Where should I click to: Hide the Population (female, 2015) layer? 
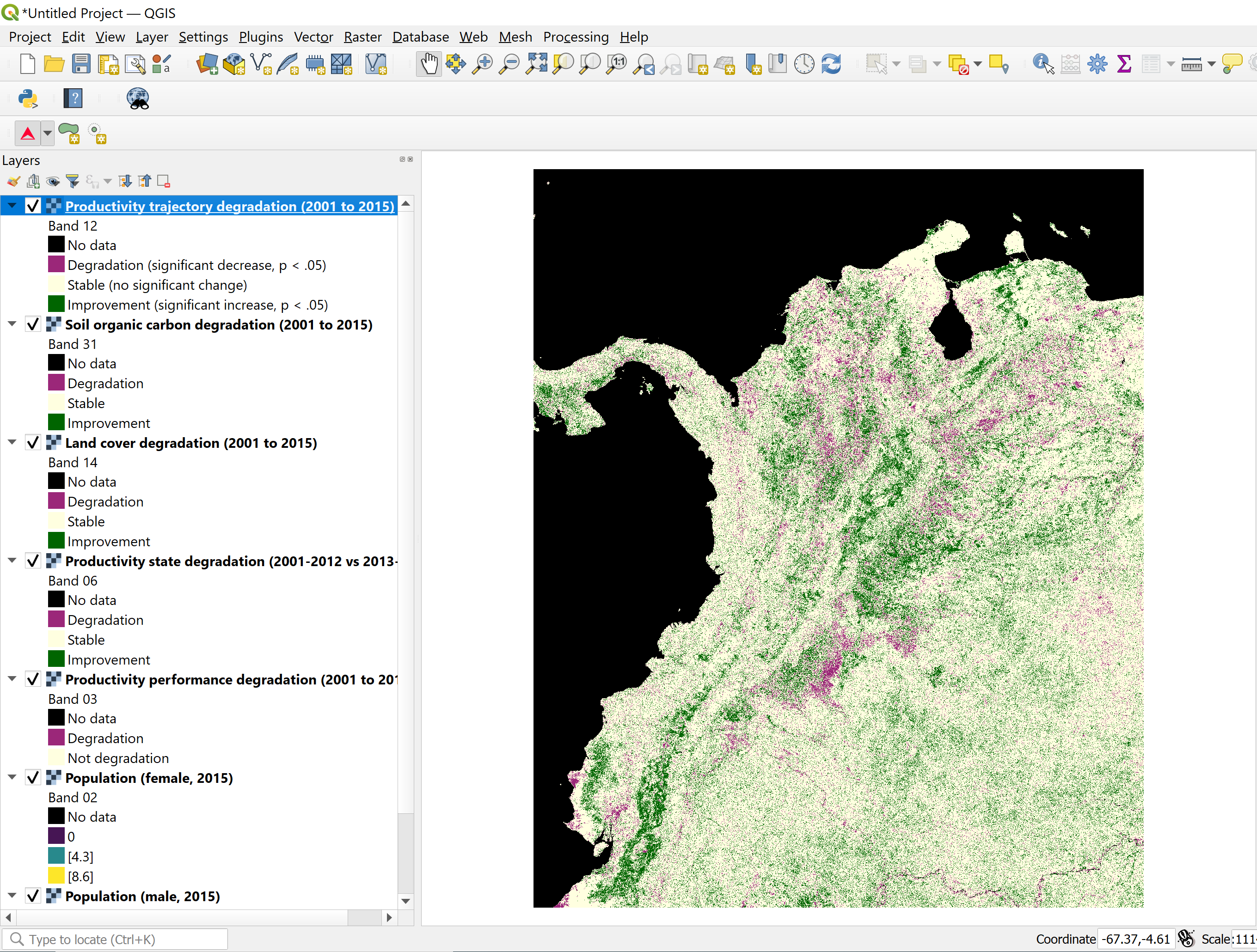pos(33,778)
